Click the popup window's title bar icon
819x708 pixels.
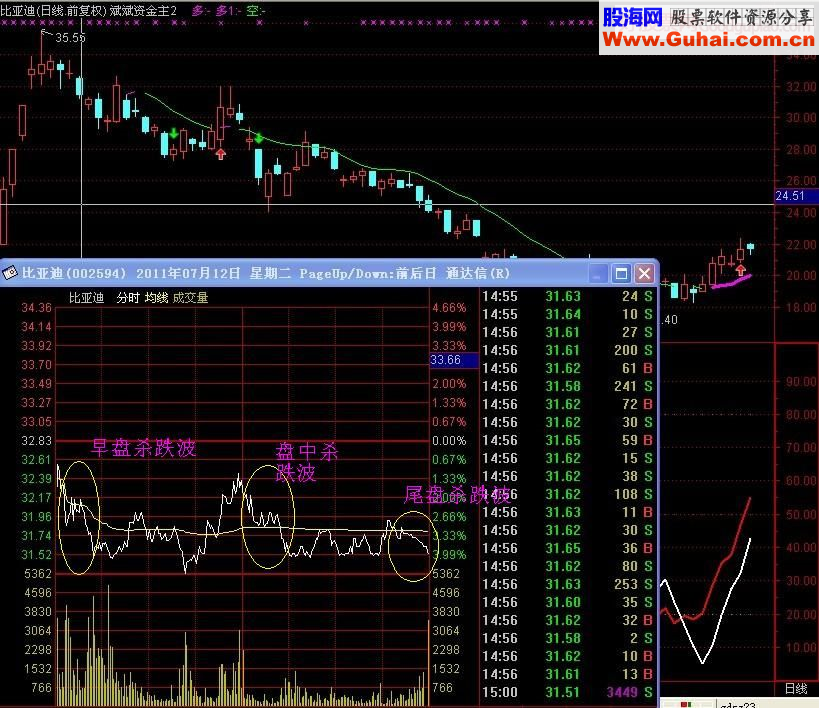(x=9, y=273)
